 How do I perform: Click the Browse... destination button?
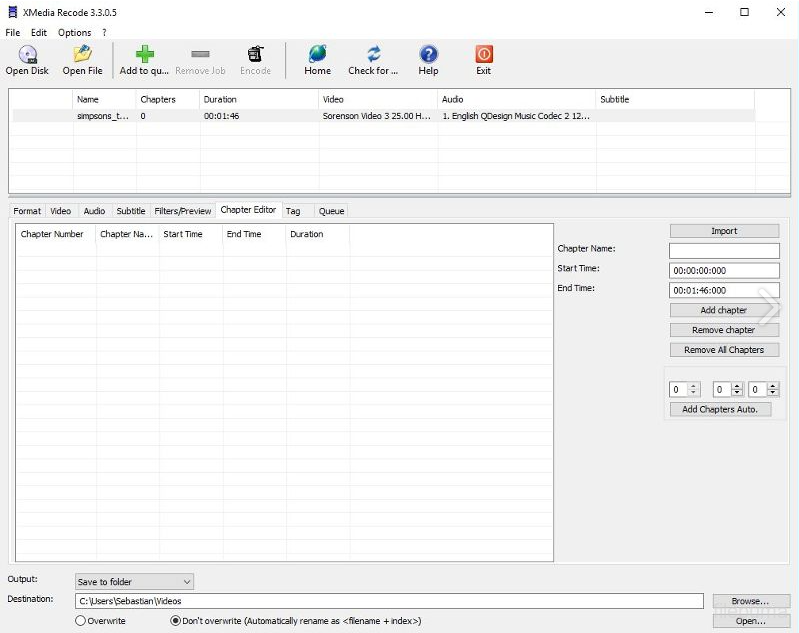pyautogui.click(x=749, y=601)
